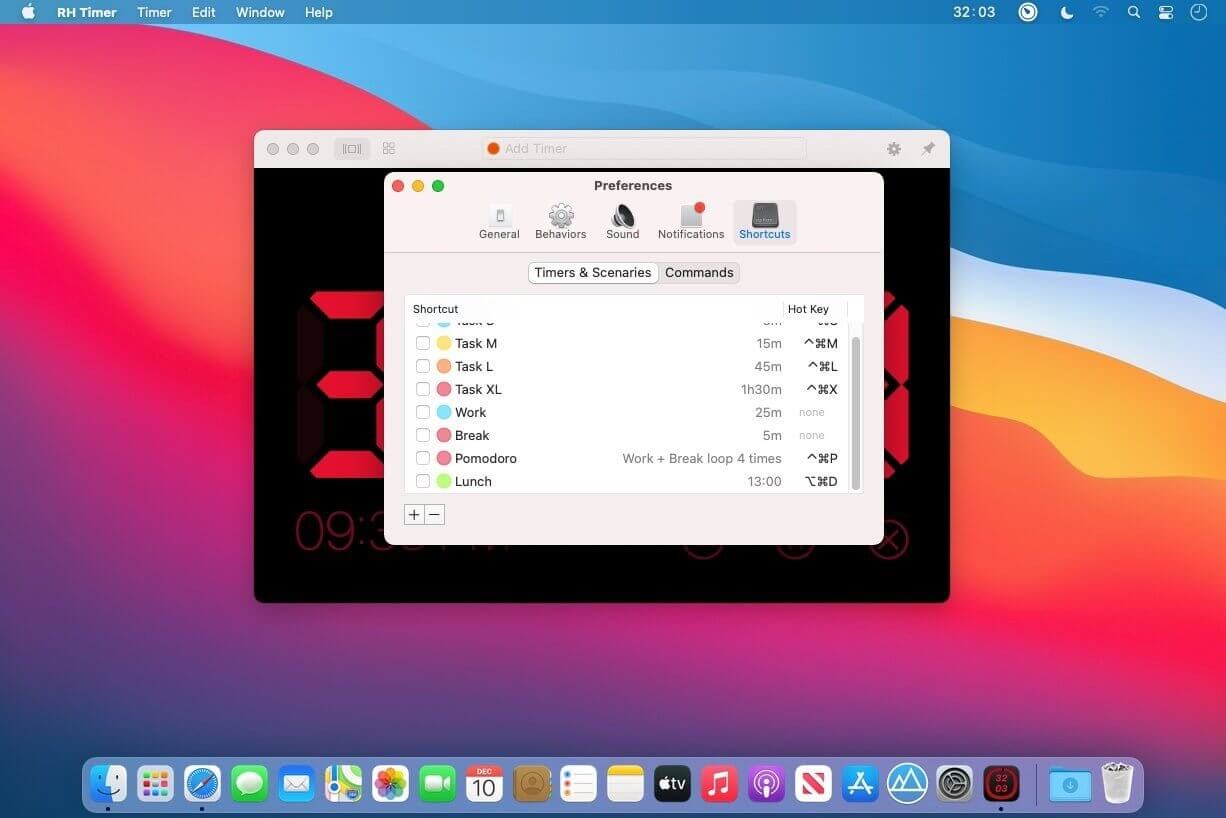Select the Timers & Scenaries segment

[593, 272]
